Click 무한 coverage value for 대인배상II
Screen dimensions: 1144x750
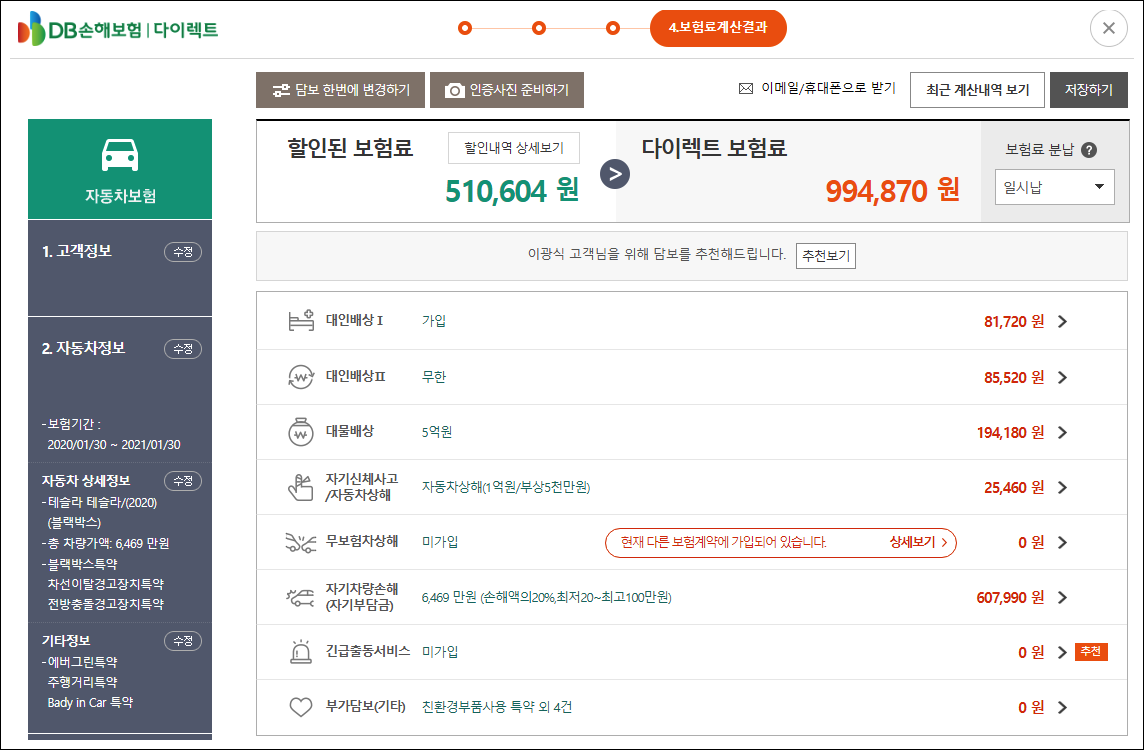pyautogui.click(x=433, y=377)
